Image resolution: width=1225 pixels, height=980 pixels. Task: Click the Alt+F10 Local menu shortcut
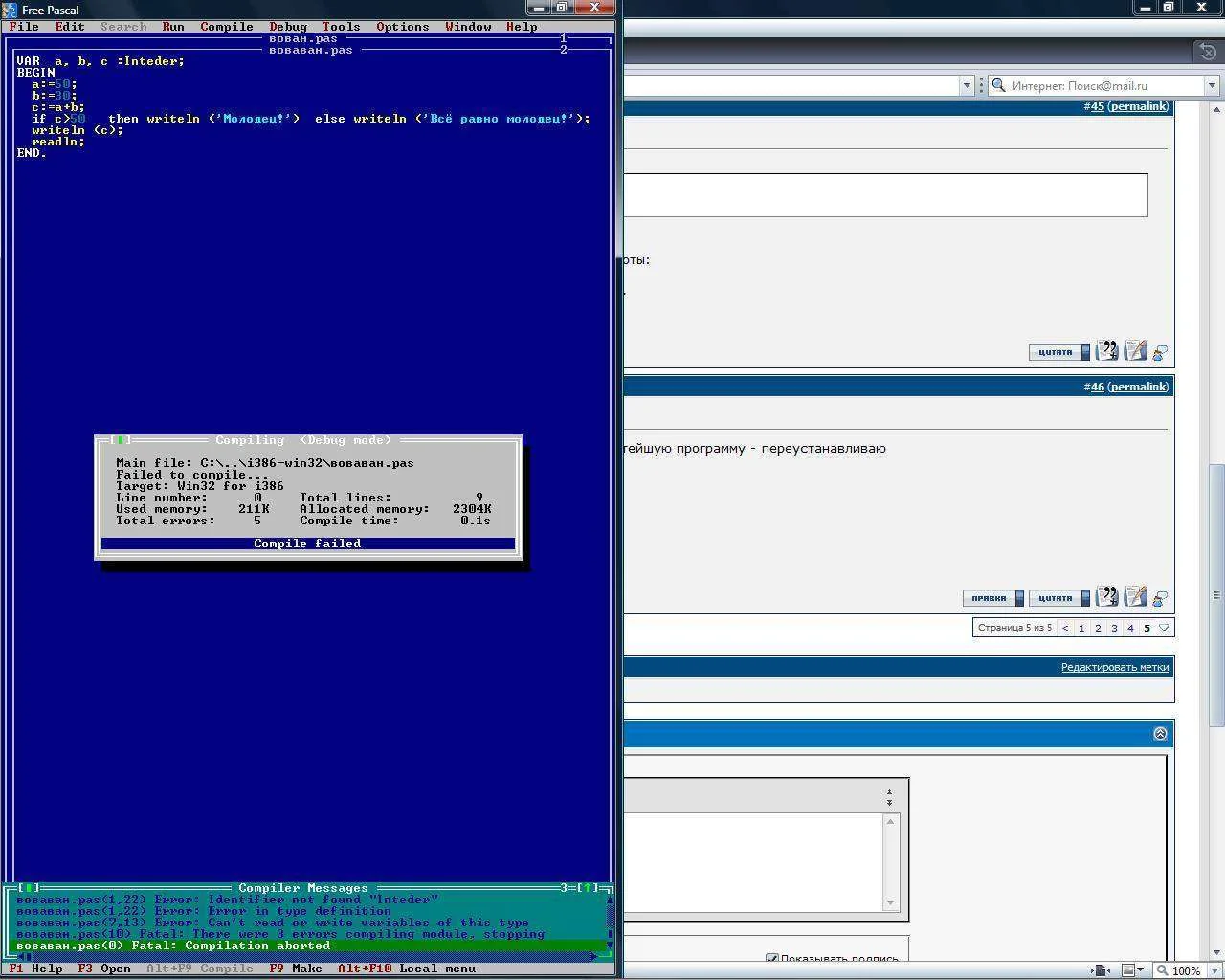coord(407,969)
